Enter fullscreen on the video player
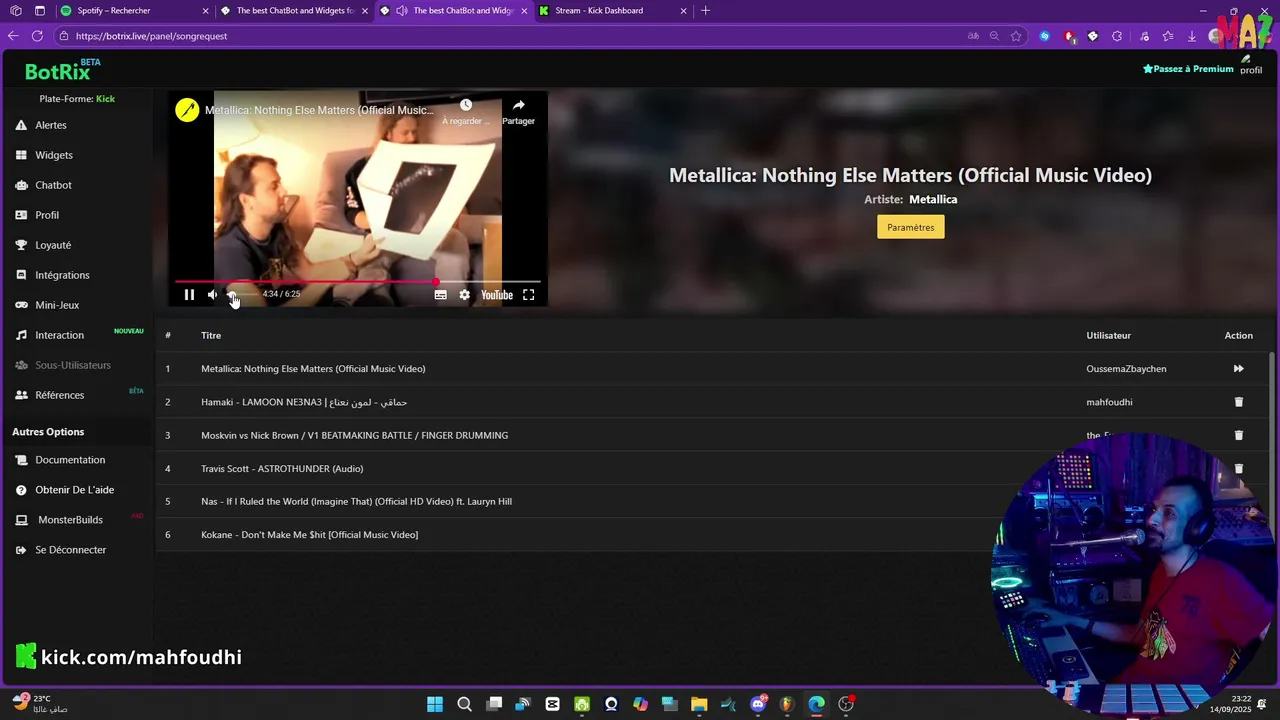 point(529,295)
